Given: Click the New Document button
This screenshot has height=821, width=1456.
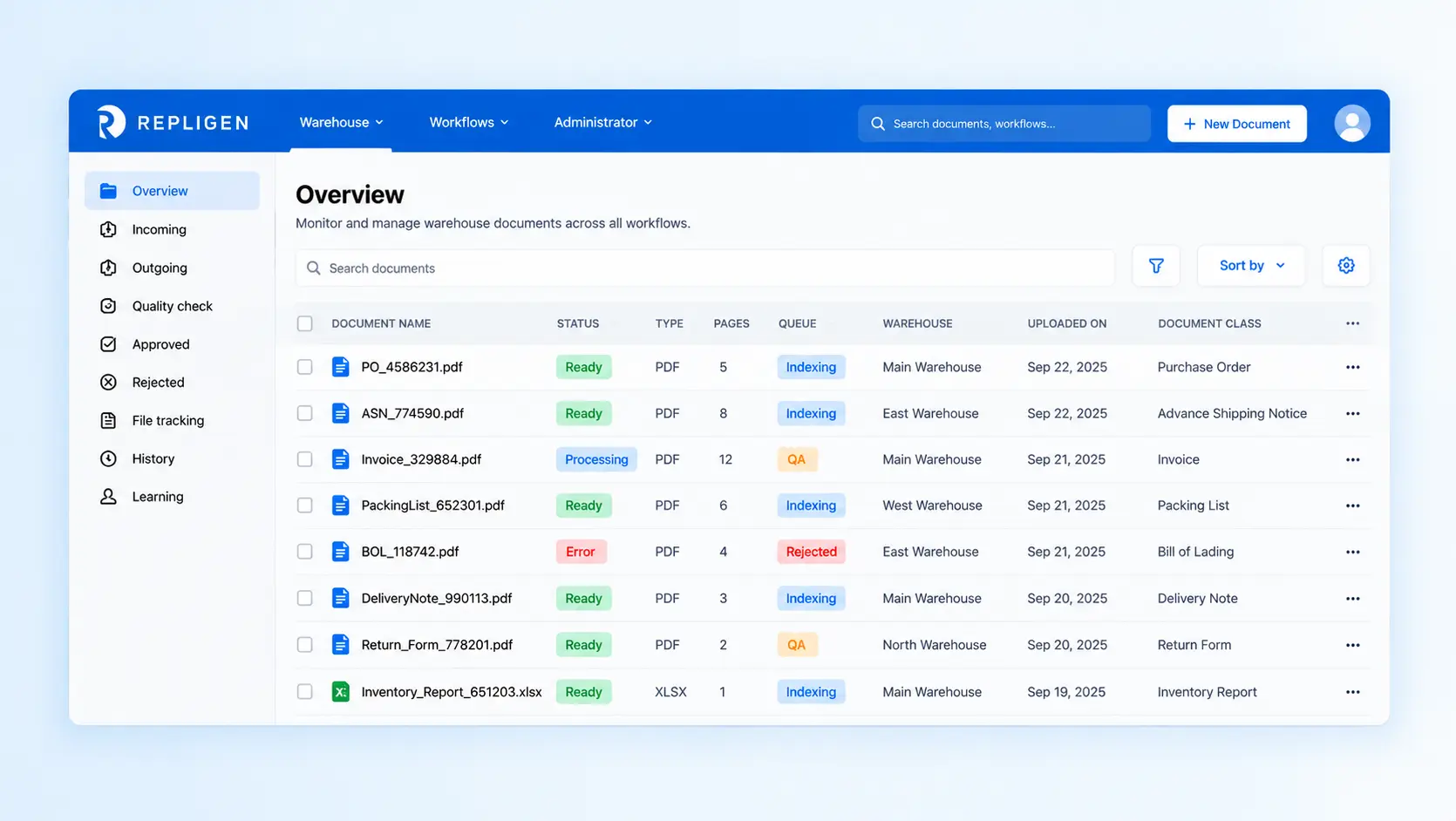Looking at the screenshot, I should (x=1236, y=124).
